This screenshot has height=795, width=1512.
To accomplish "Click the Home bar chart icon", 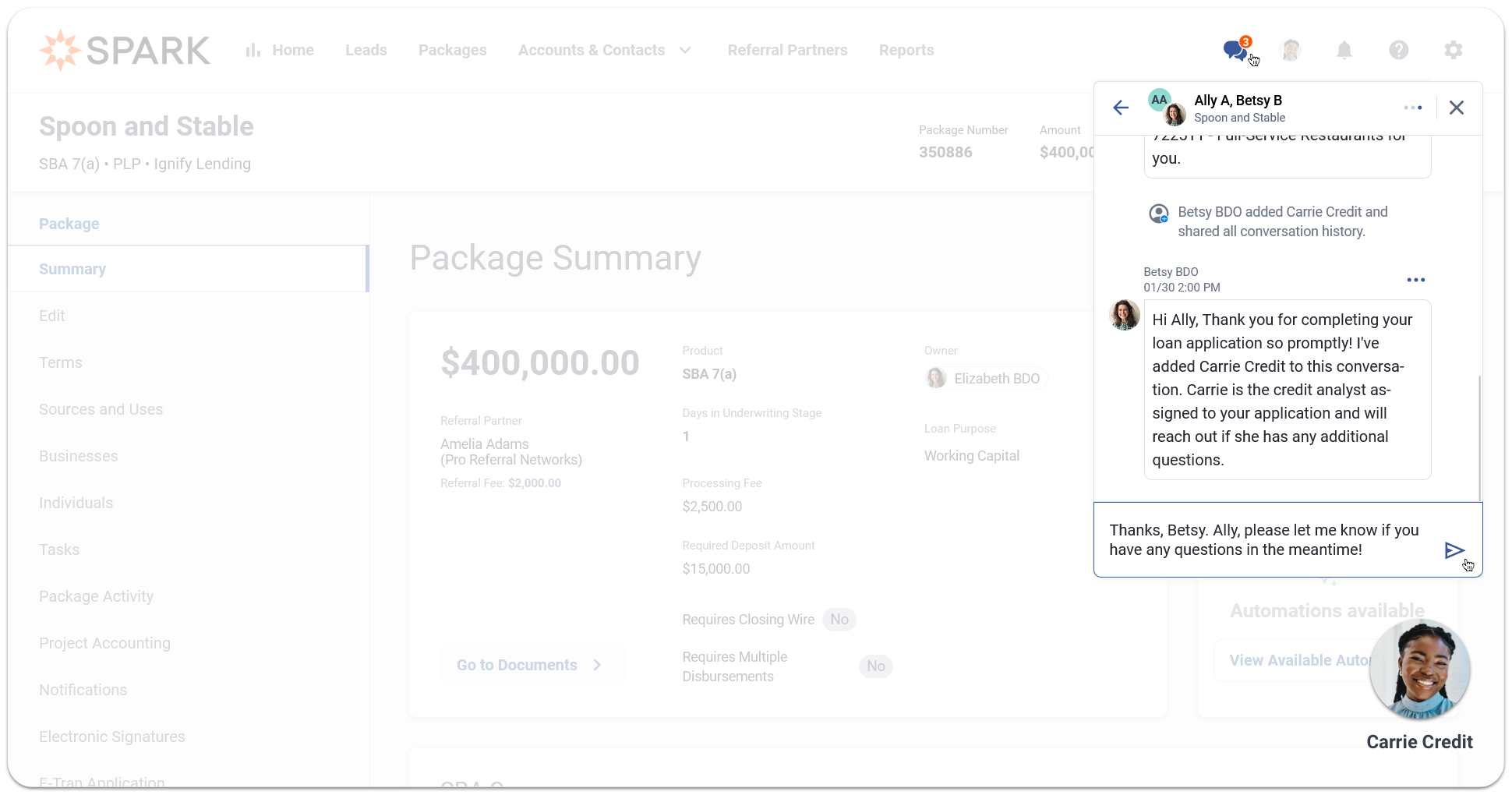I will pyautogui.click(x=253, y=50).
